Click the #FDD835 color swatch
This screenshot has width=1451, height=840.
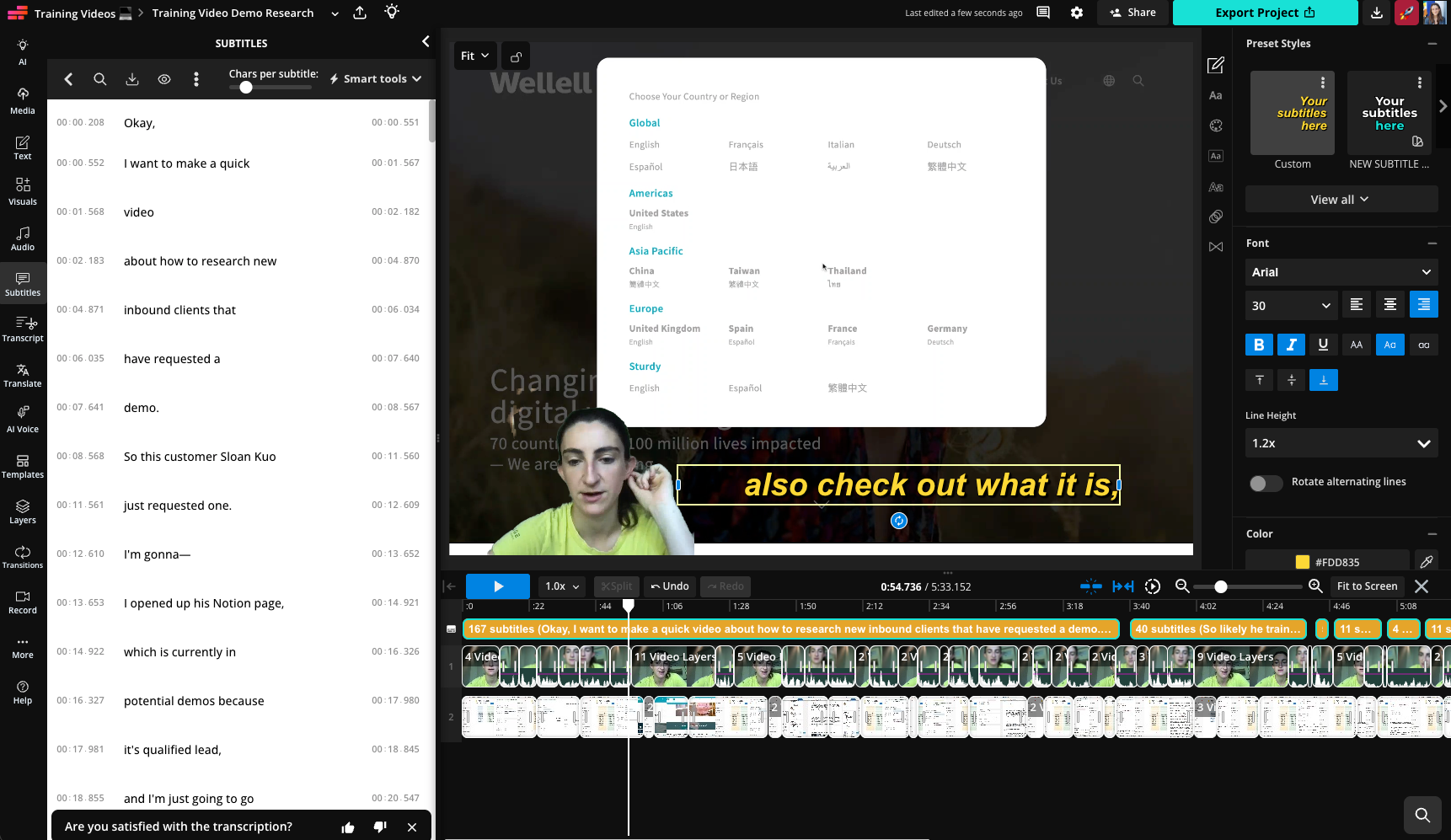point(1303,562)
